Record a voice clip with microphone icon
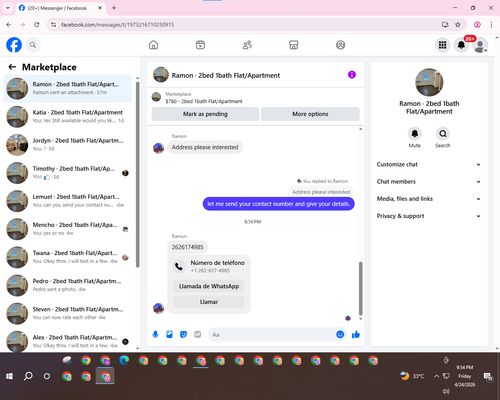This screenshot has width=500, height=400. point(155,334)
